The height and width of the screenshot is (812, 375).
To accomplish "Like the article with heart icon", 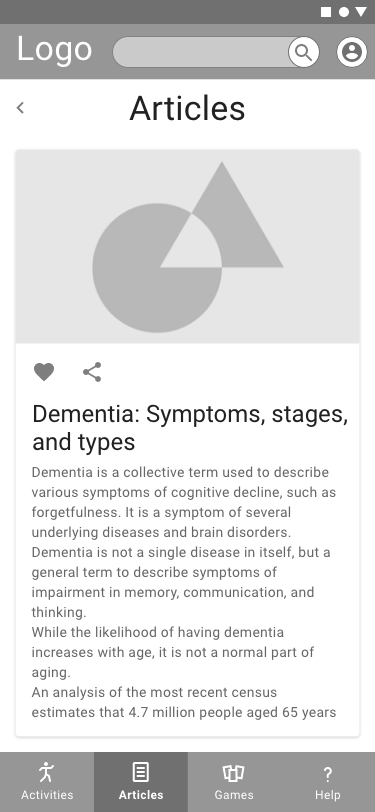I will pyautogui.click(x=44, y=372).
